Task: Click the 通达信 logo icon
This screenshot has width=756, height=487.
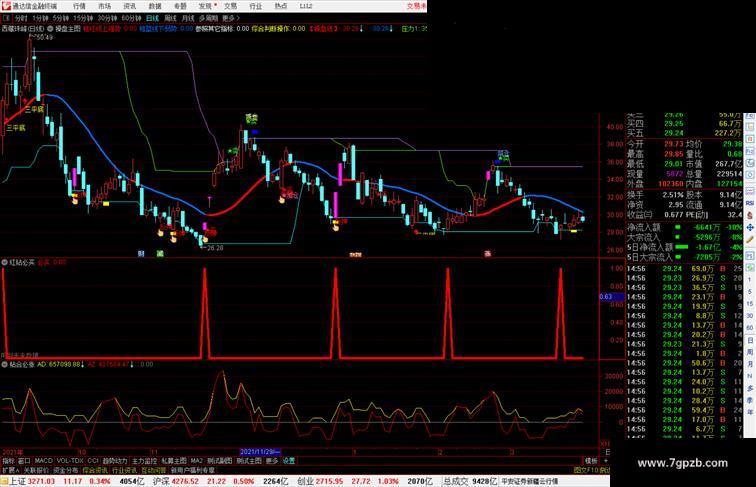Action: point(6,6)
